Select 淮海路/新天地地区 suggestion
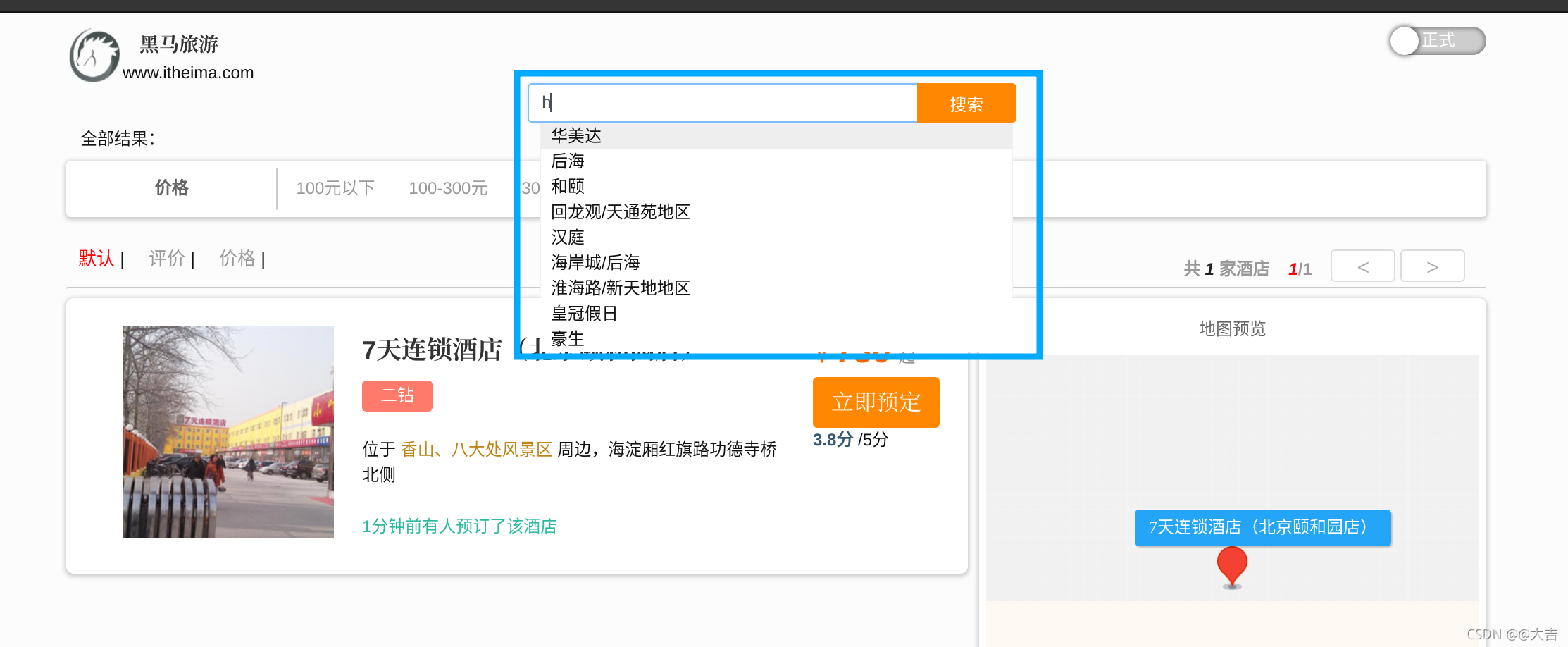 (x=776, y=288)
